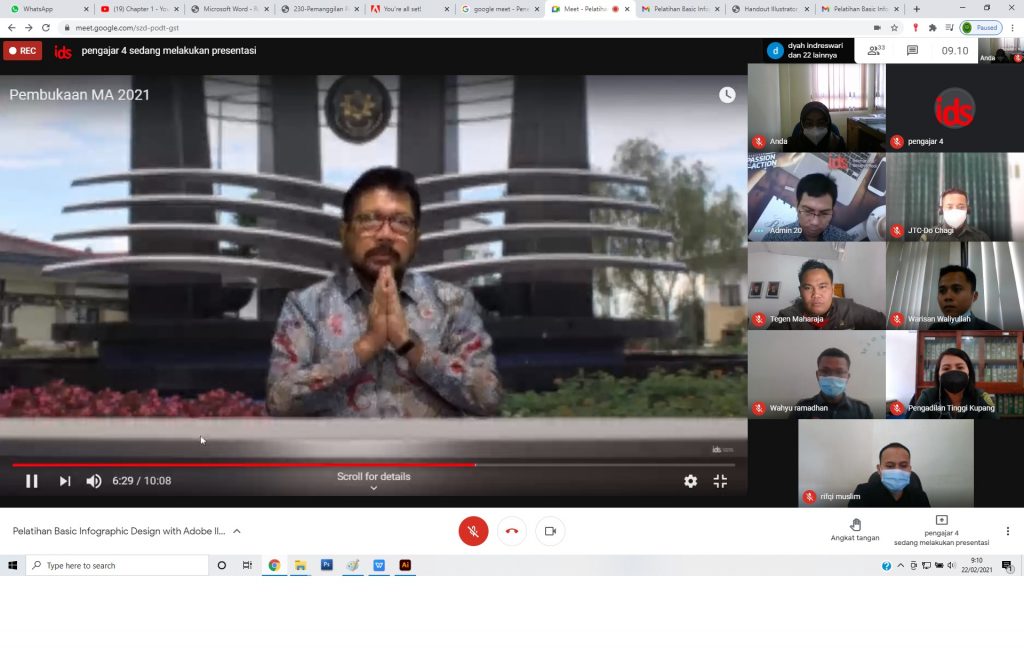Skip to the next video
Viewport: 1024px width, 657px height.
65,481
